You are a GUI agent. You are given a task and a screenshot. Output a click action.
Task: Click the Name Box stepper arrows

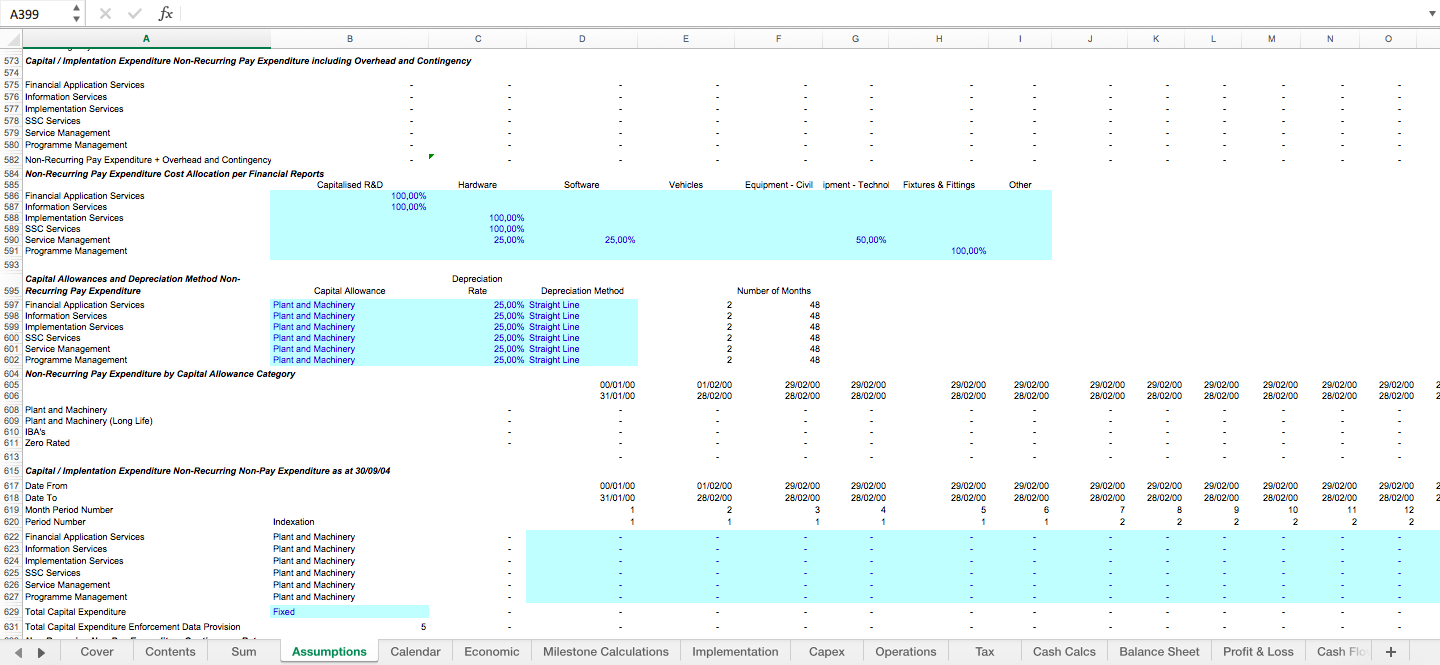pos(77,13)
